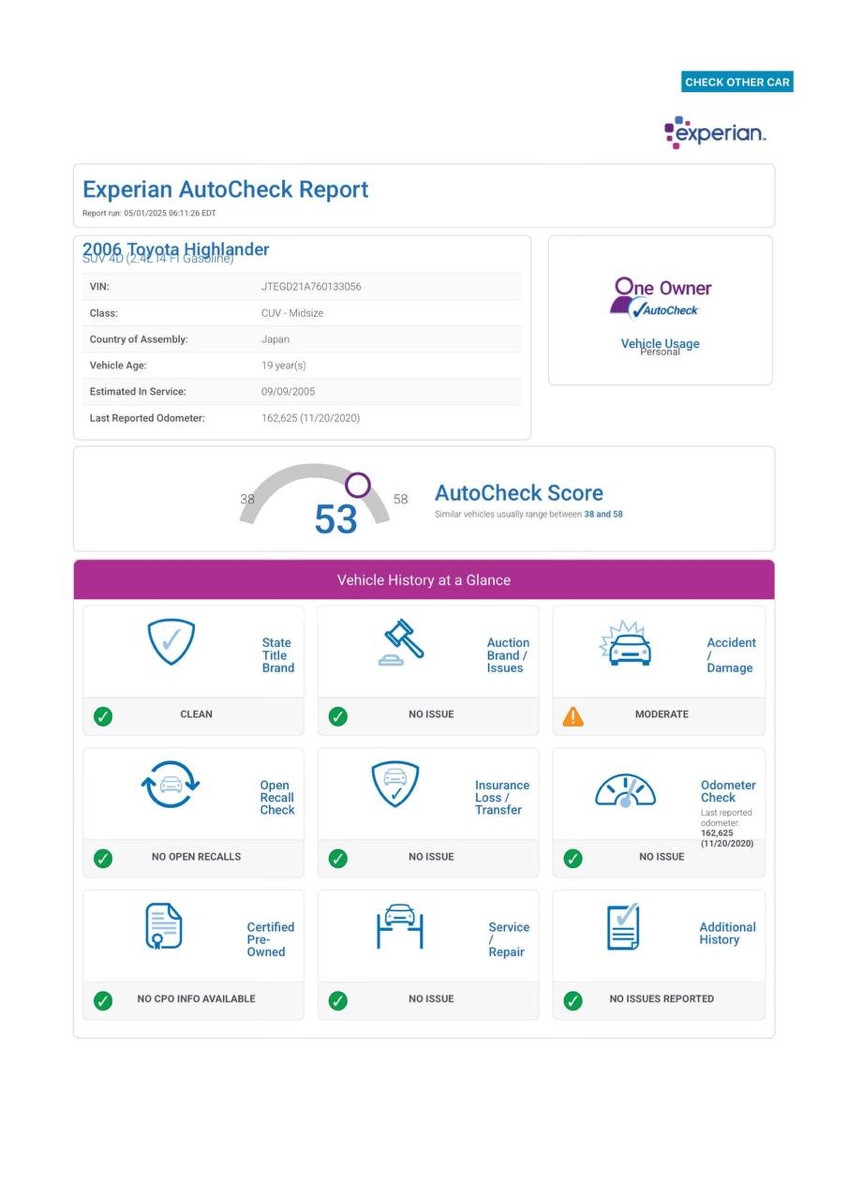Click the Service / Repair car lift icon
The image size is (848, 1200).
pyautogui.click(x=400, y=927)
